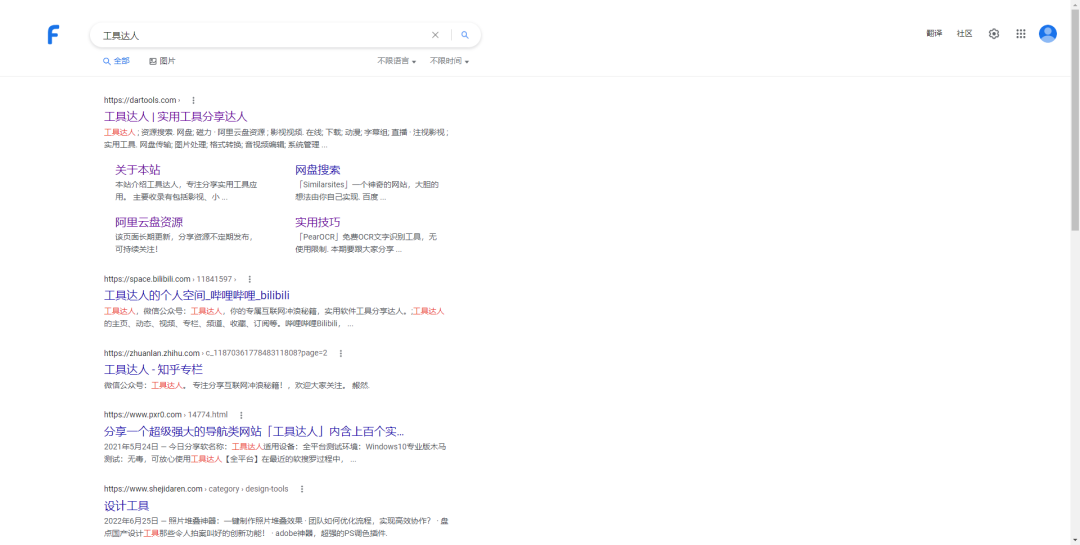Open the settings gear icon

[x=993, y=34]
